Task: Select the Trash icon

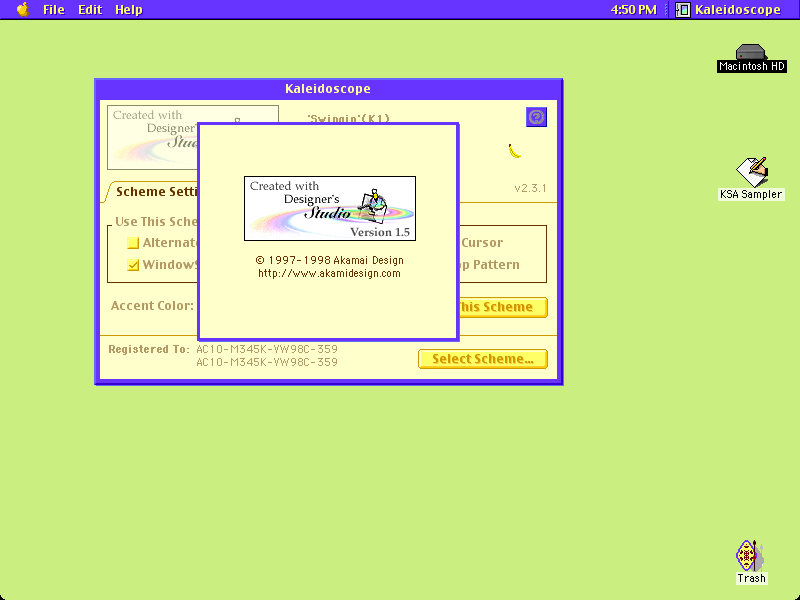Action: click(x=751, y=561)
